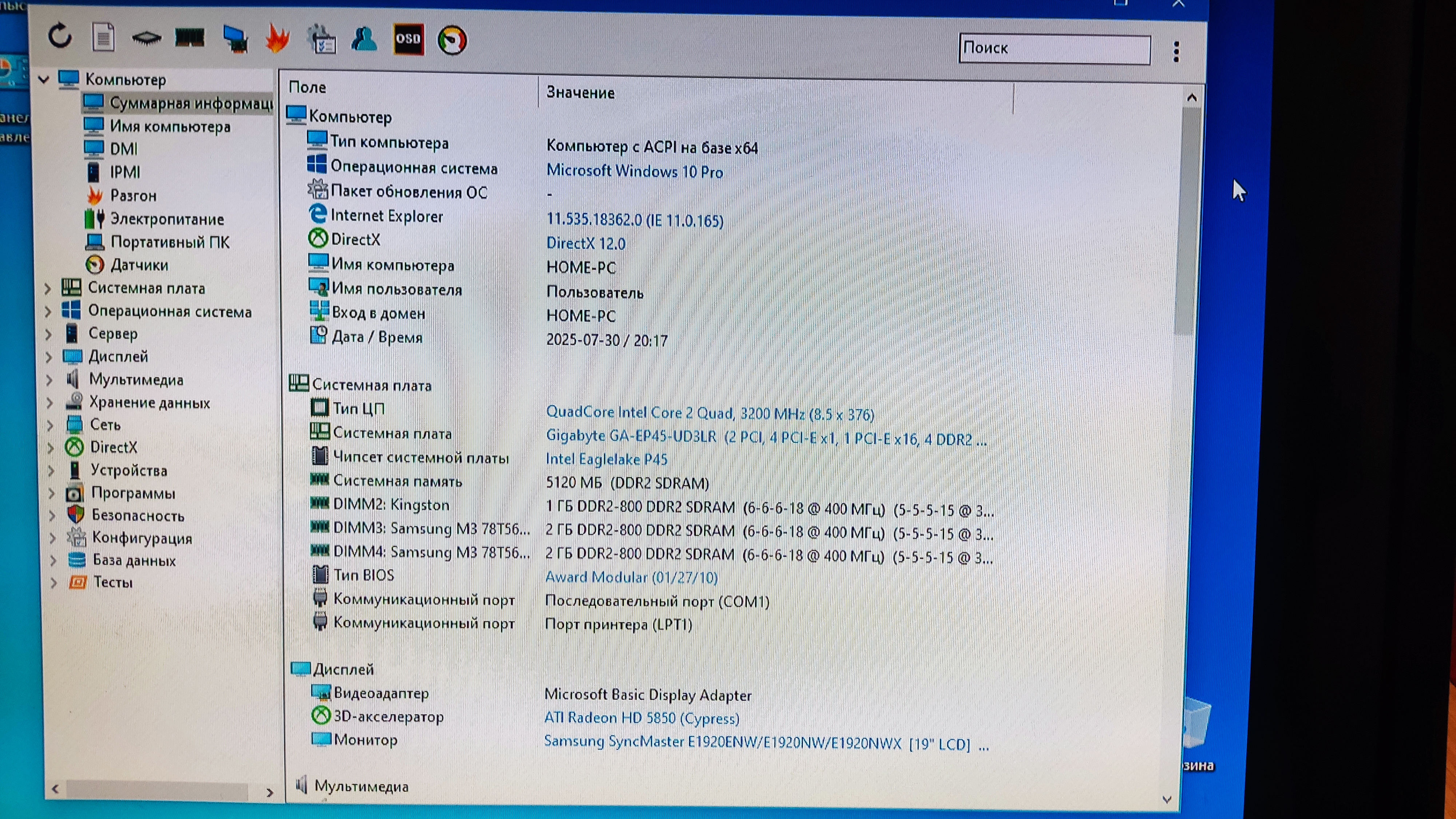Screen dimensions: 1456x819
Task: Click the memory module toolbar icon
Action: pos(189,38)
